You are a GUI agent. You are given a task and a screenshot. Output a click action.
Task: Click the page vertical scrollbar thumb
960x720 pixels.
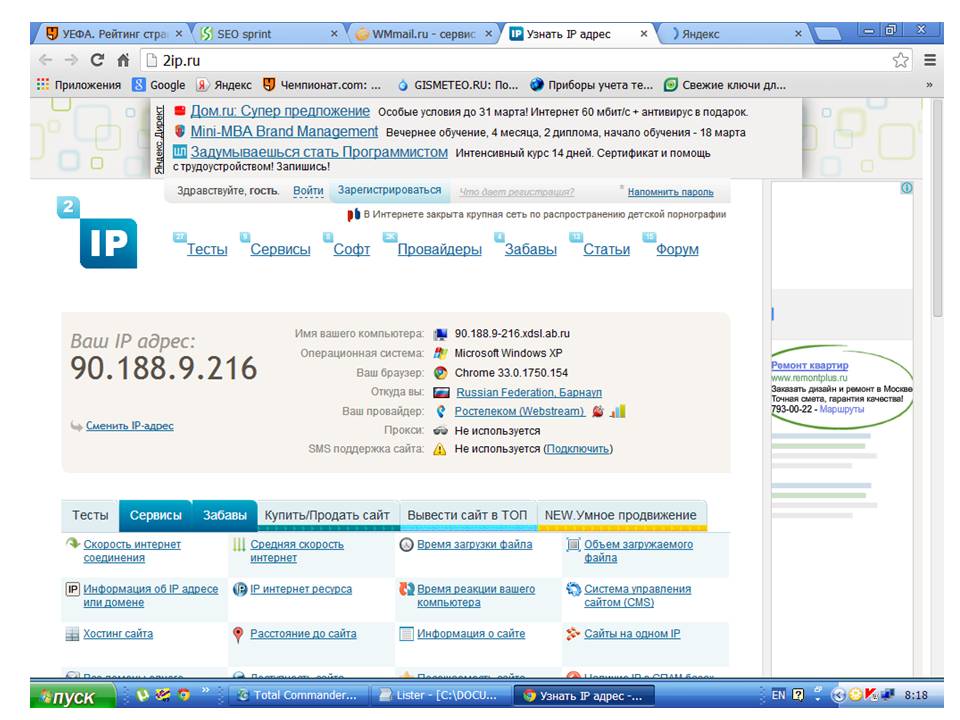point(937,208)
